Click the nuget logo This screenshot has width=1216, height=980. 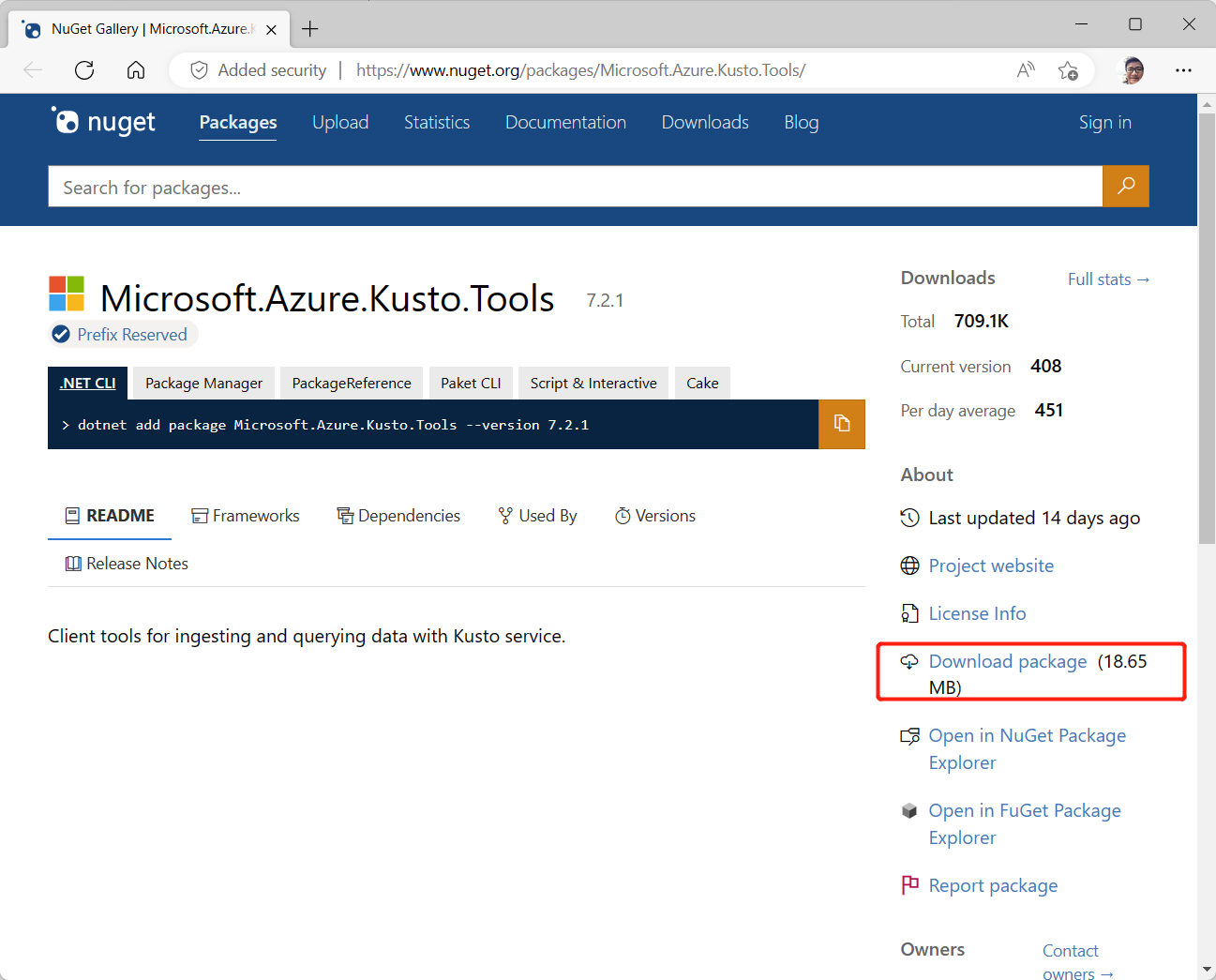[104, 122]
